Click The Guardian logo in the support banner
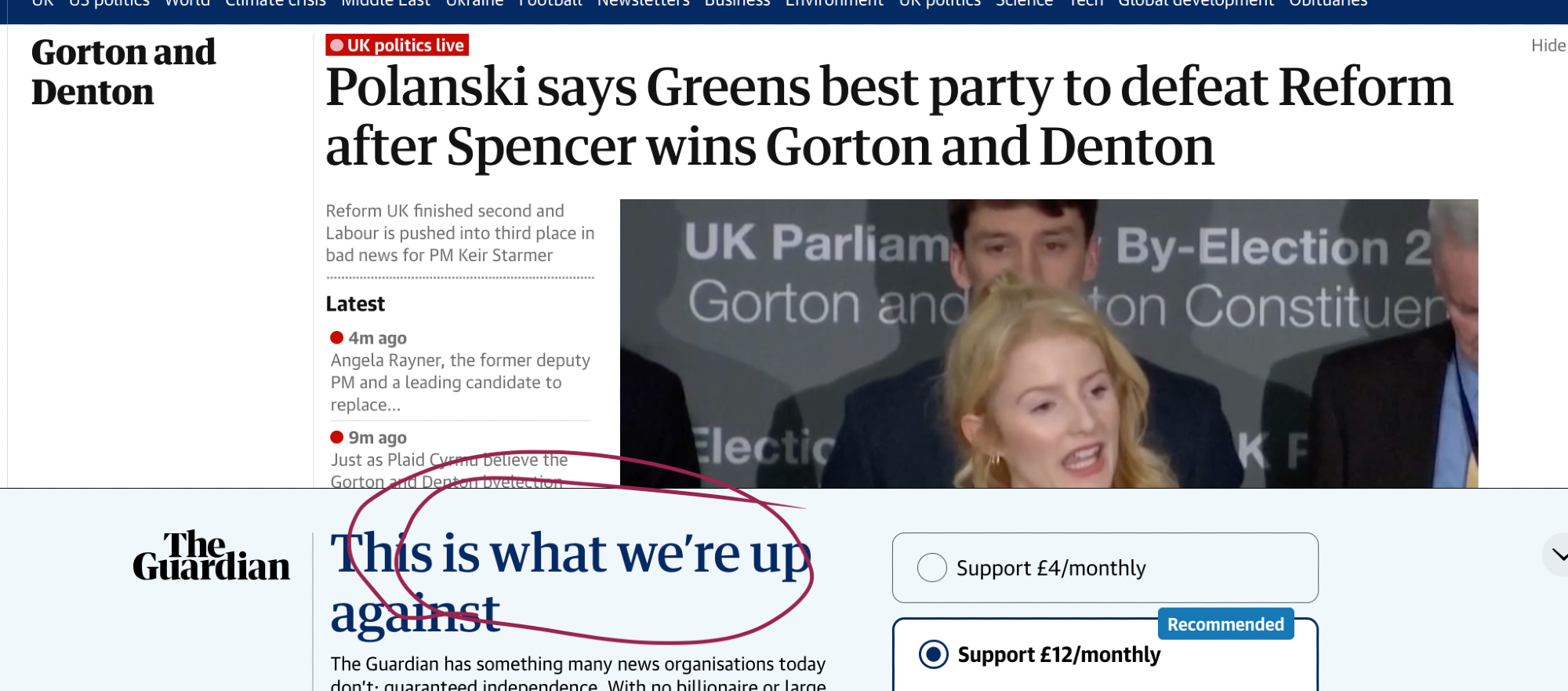The image size is (1568, 691). tap(211, 557)
